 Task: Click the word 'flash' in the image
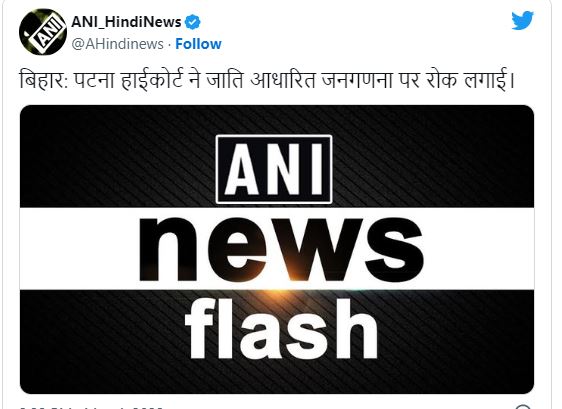click(281, 329)
